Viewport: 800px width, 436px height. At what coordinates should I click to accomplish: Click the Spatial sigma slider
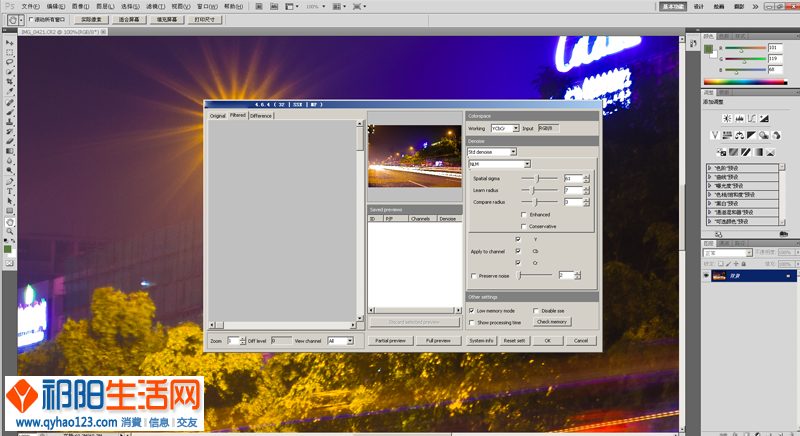[539, 178]
